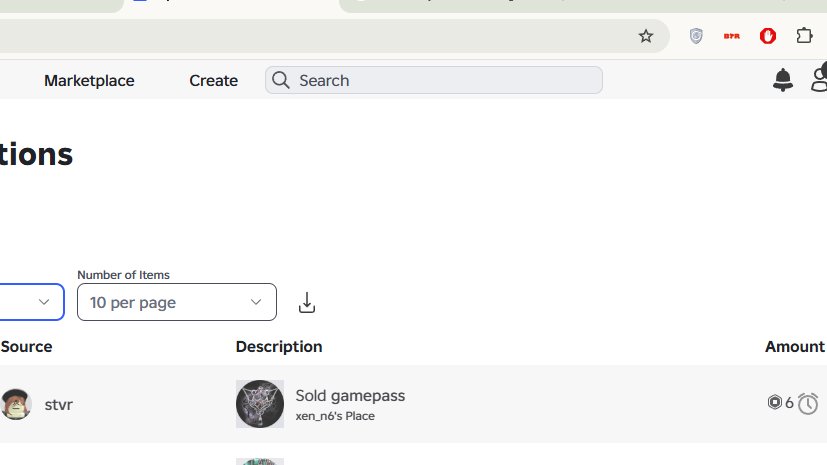Click the Sold gamepass description text
The width and height of the screenshot is (827, 465).
click(x=350, y=396)
